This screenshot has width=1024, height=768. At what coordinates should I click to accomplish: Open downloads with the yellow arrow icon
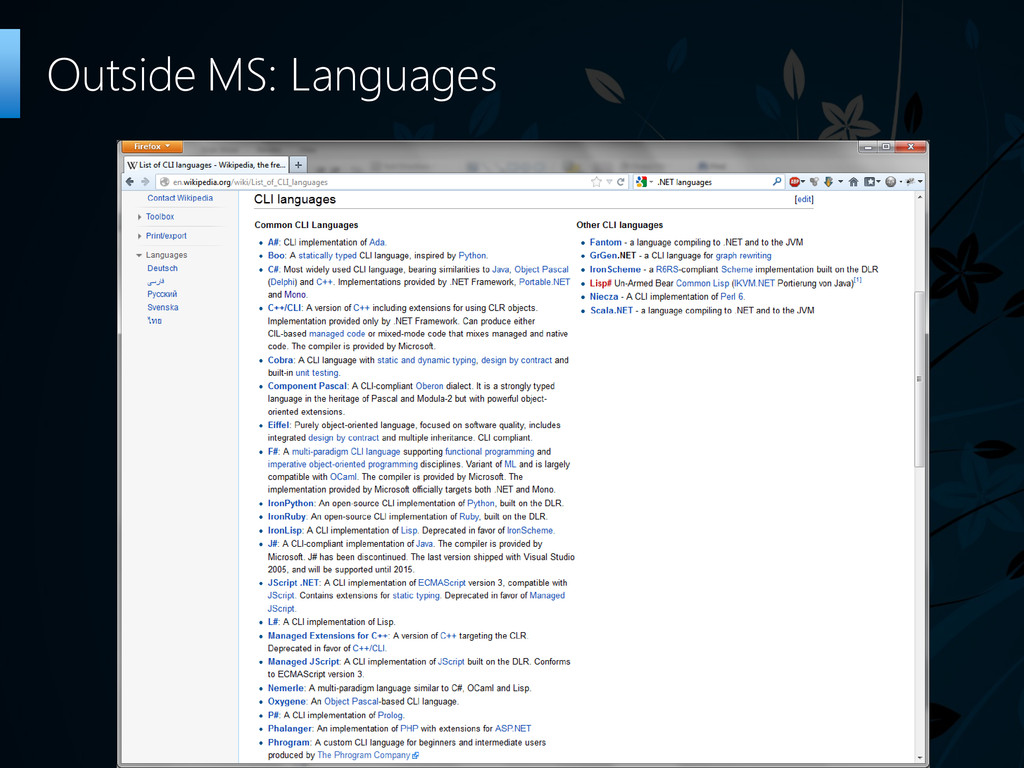(x=829, y=182)
